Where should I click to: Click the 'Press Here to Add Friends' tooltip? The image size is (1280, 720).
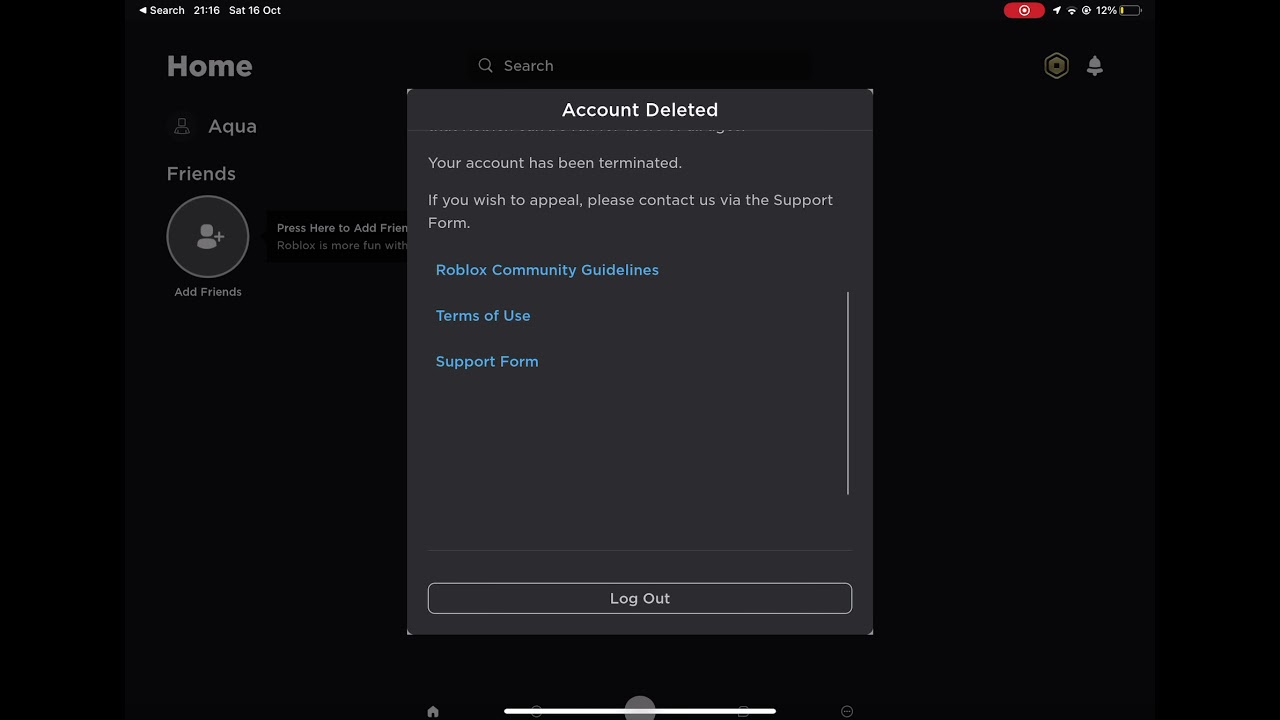tap(337, 237)
